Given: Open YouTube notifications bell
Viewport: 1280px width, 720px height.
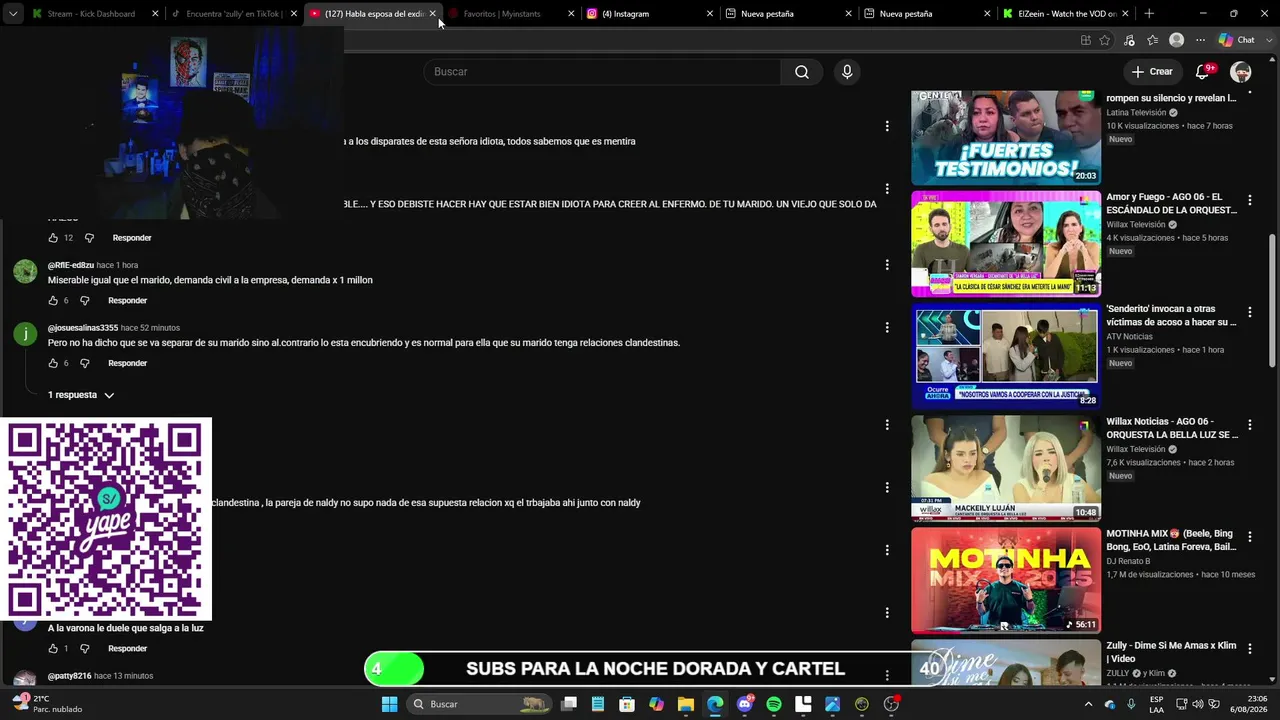Looking at the screenshot, I should [x=1203, y=72].
